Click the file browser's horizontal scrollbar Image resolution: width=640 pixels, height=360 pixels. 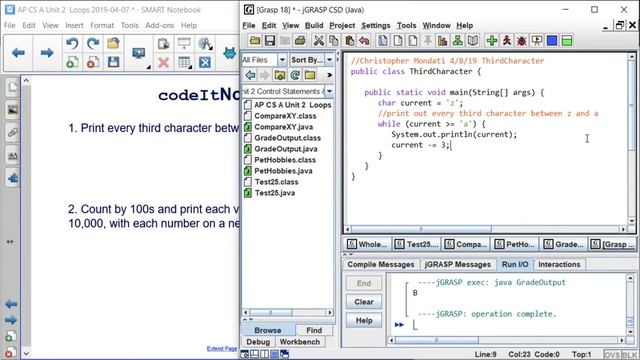point(288,313)
